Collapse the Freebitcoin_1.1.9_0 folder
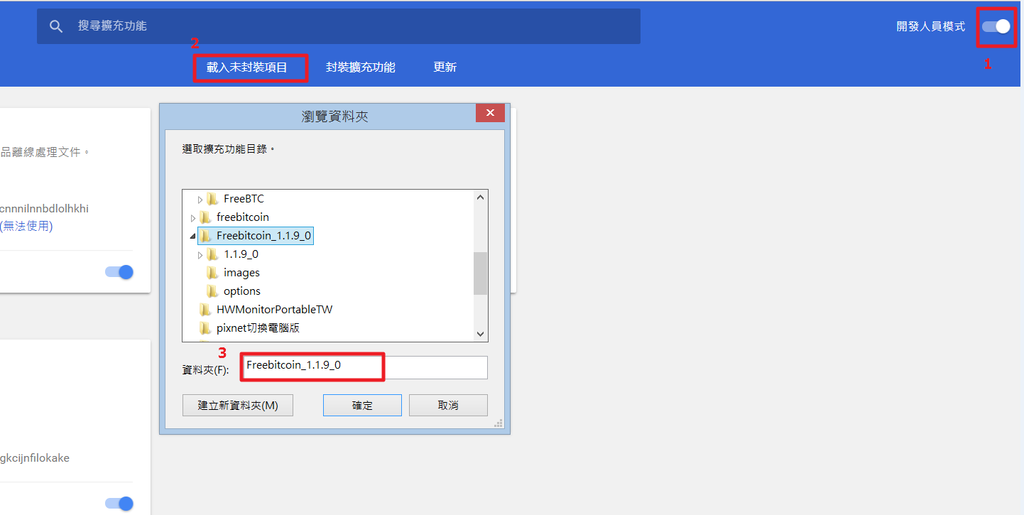 (x=193, y=236)
